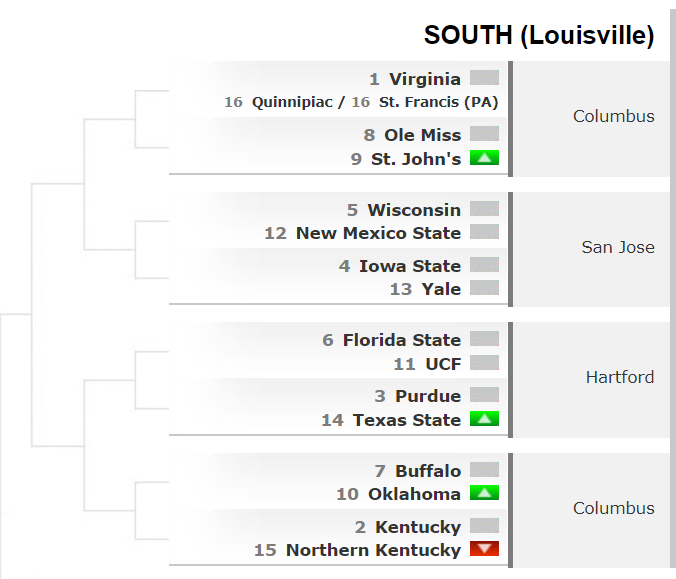Select St. Francis (PA) team name
This screenshot has width=676, height=579.
click(438, 103)
